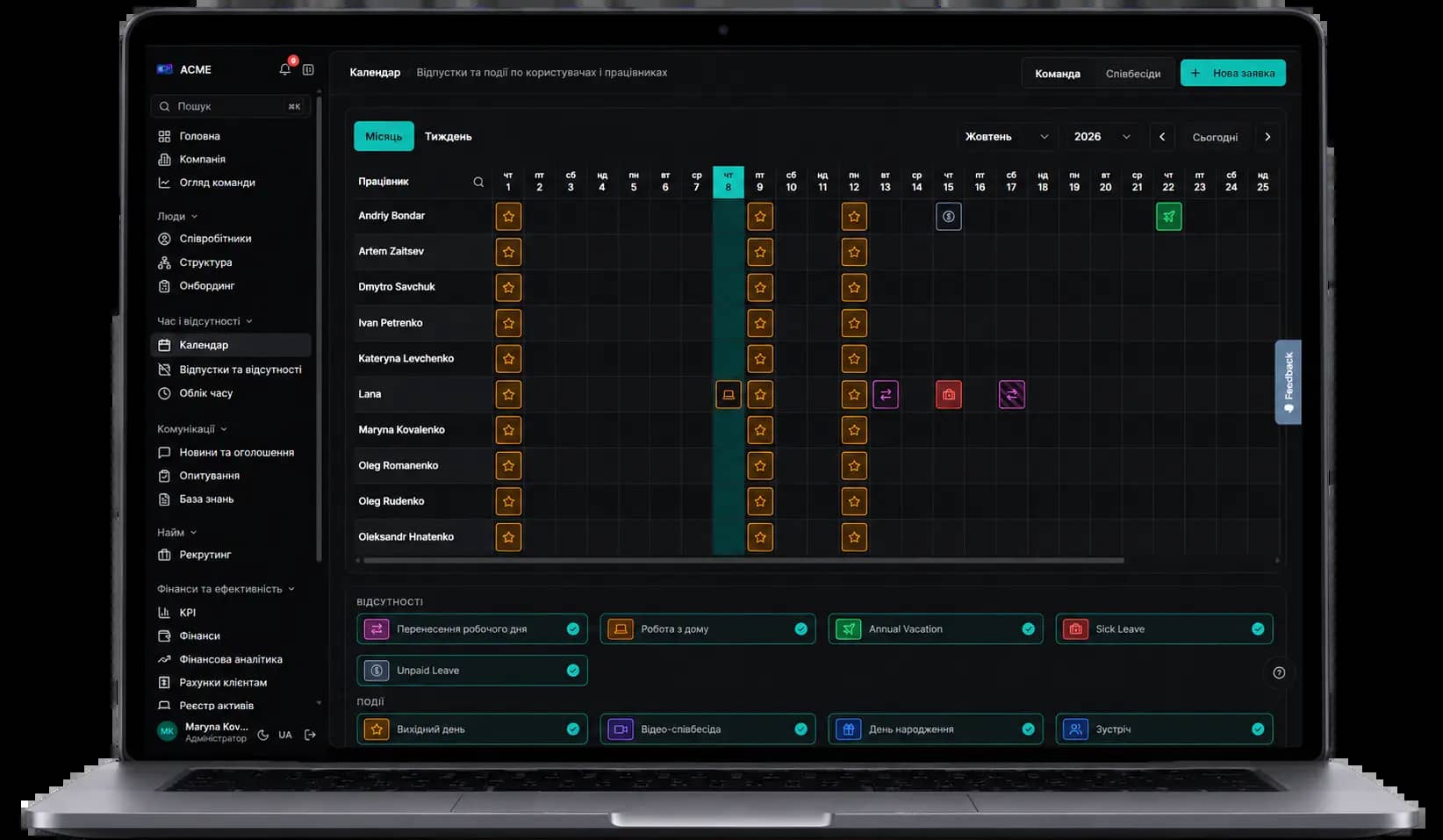The height and width of the screenshot is (840, 1443).
Task: Click the Сьогодні button
Action: coord(1215,137)
